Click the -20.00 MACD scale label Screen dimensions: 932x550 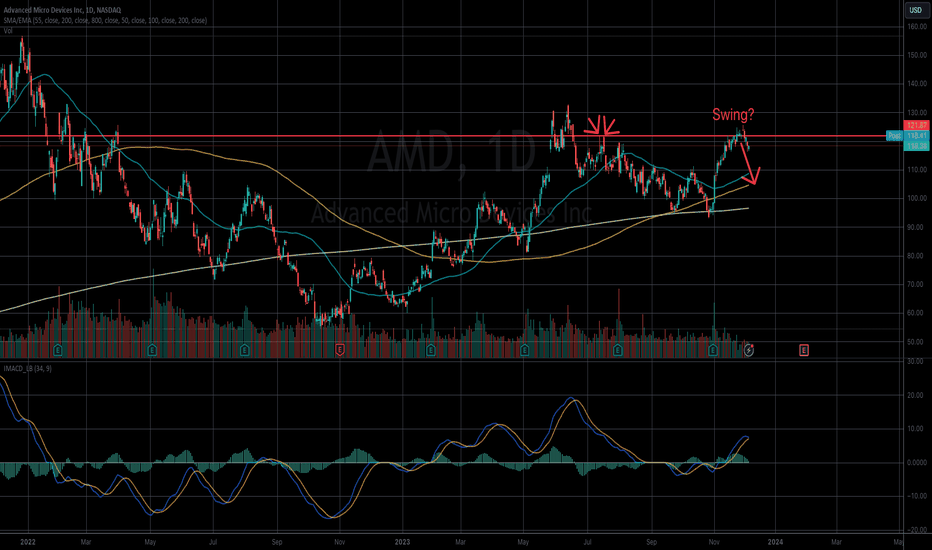[917, 530]
